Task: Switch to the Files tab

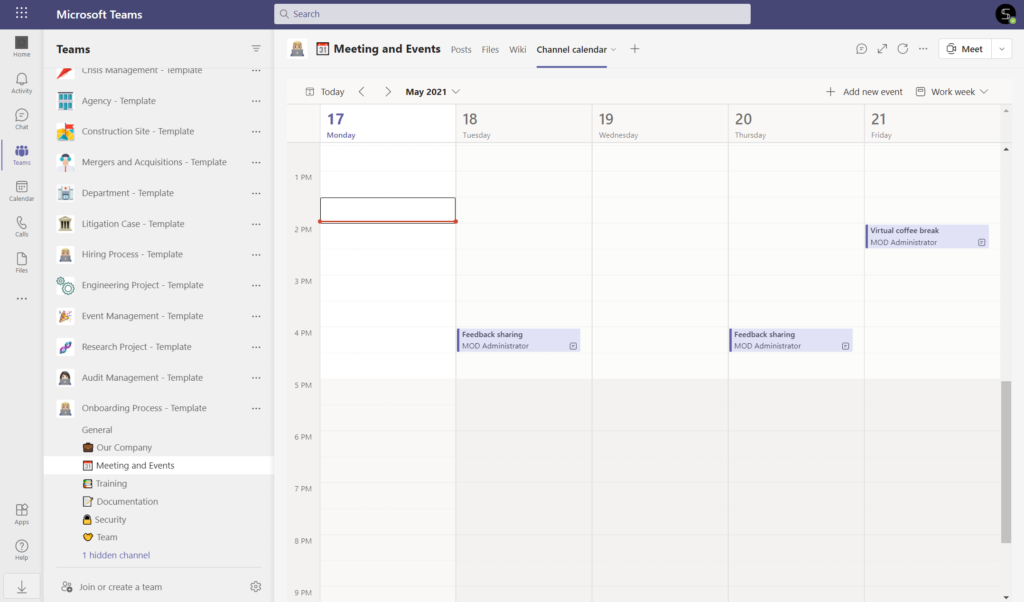Action: (x=490, y=50)
